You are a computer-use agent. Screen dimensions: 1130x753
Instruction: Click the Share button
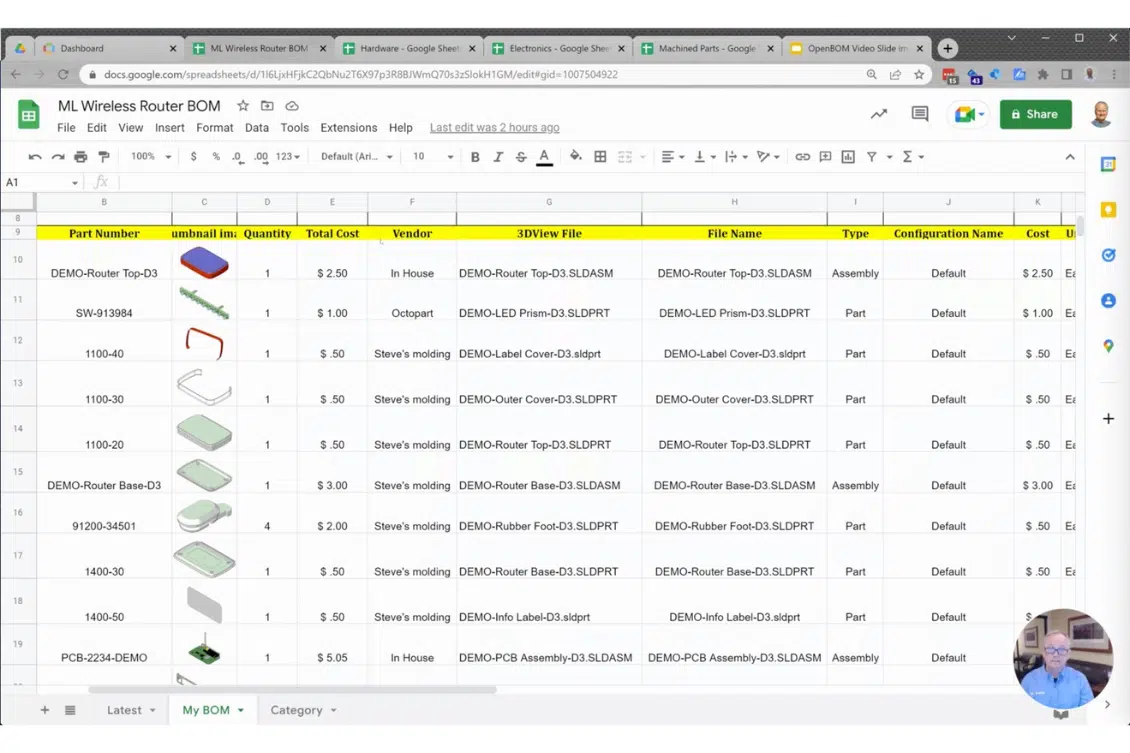point(1035,114)
